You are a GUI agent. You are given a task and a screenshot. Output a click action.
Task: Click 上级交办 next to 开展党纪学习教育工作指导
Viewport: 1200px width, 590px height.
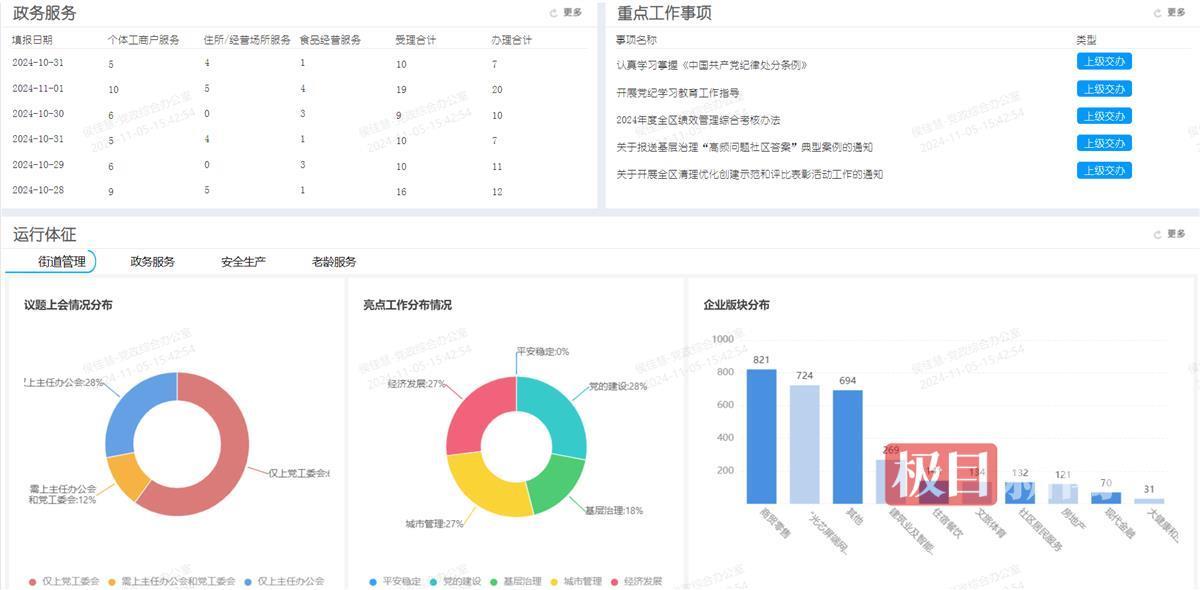(1105, 88)
